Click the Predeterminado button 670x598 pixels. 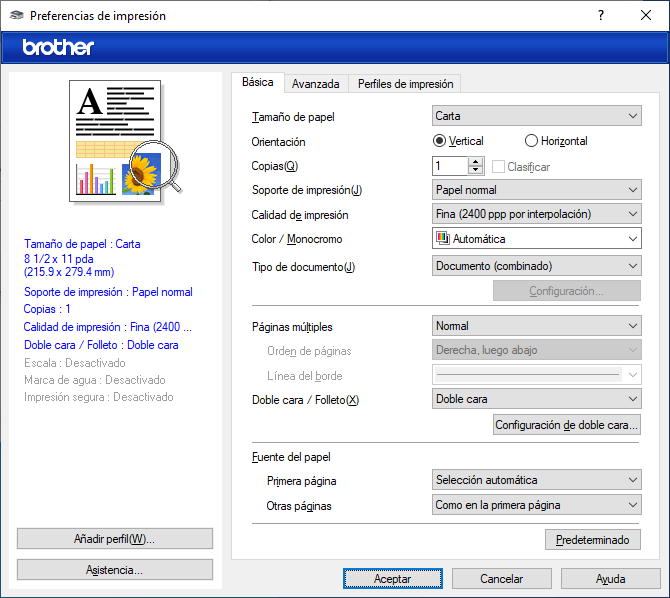tap(592, 540)
